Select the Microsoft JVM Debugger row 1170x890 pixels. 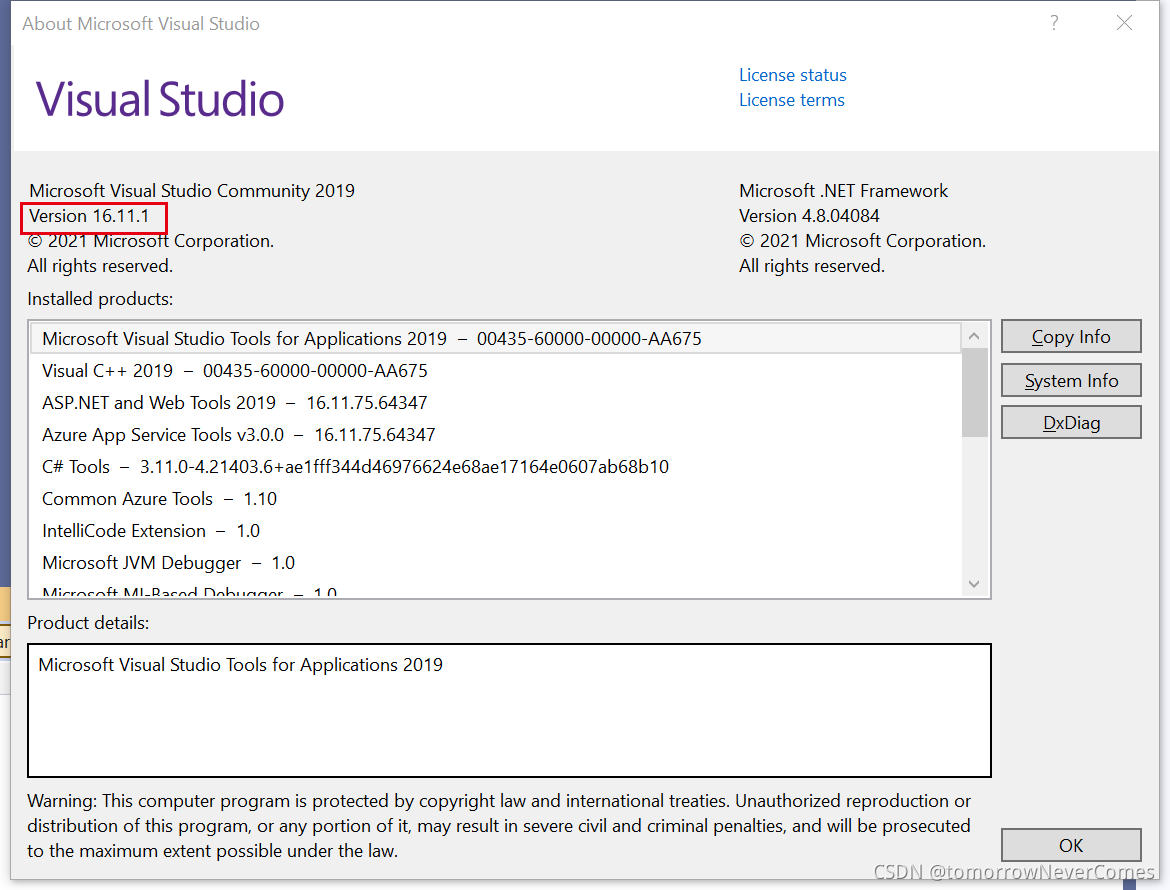coord(495,563)
